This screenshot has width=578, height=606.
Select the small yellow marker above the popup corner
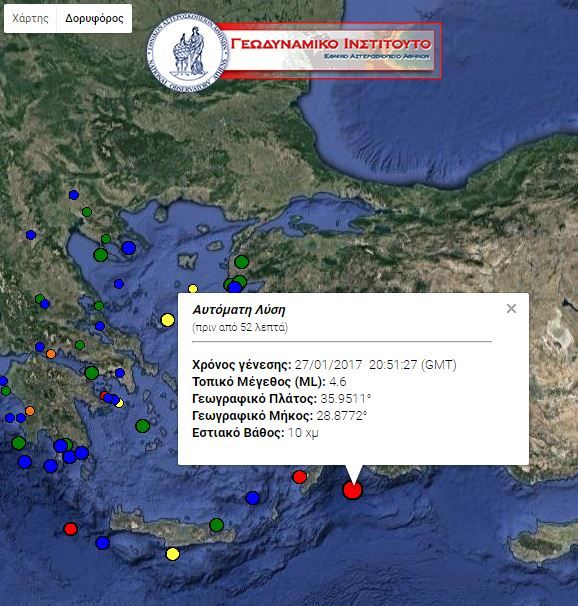(x=193, y=289)
